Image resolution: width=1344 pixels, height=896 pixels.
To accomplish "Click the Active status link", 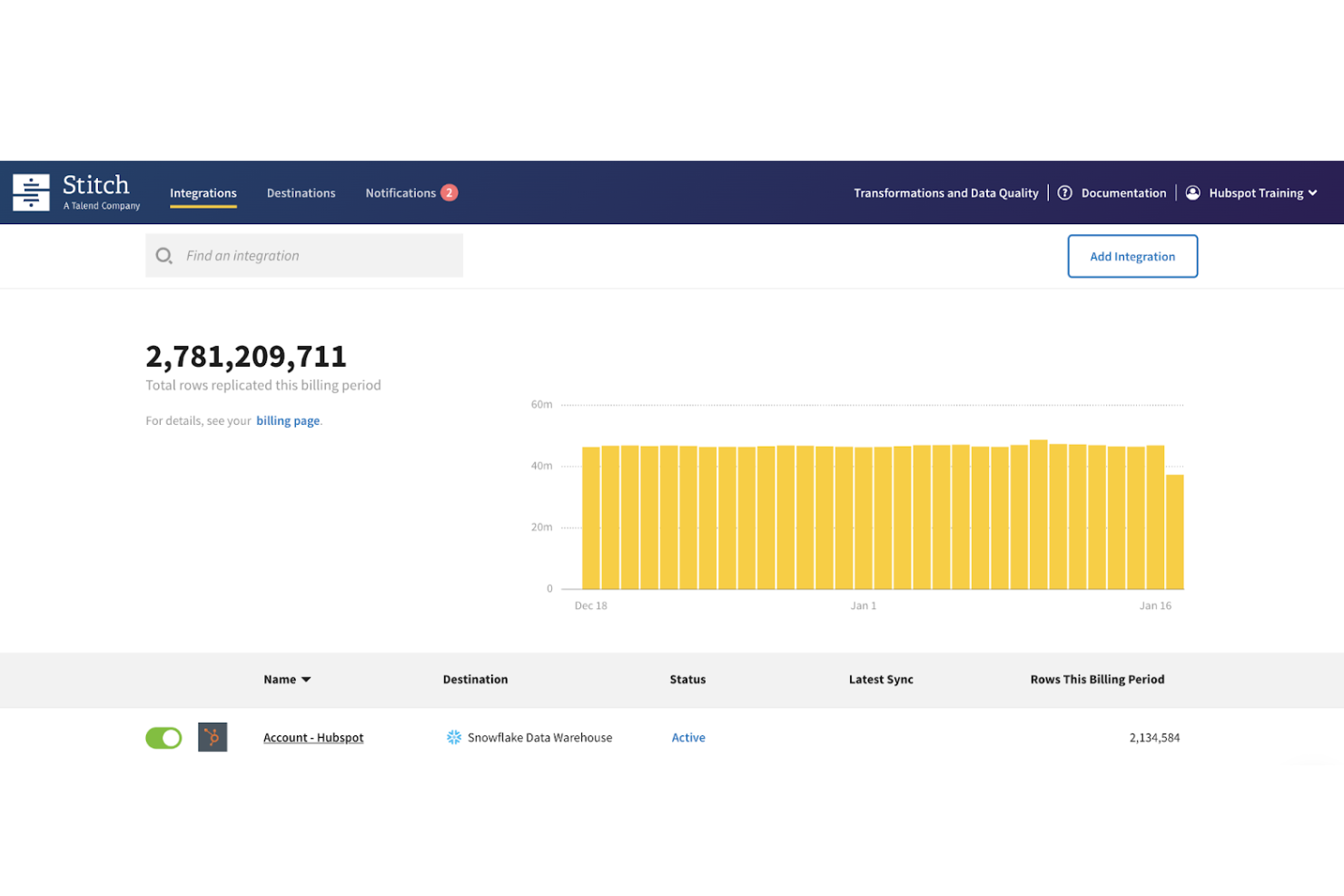I will (x=687, y=737).
